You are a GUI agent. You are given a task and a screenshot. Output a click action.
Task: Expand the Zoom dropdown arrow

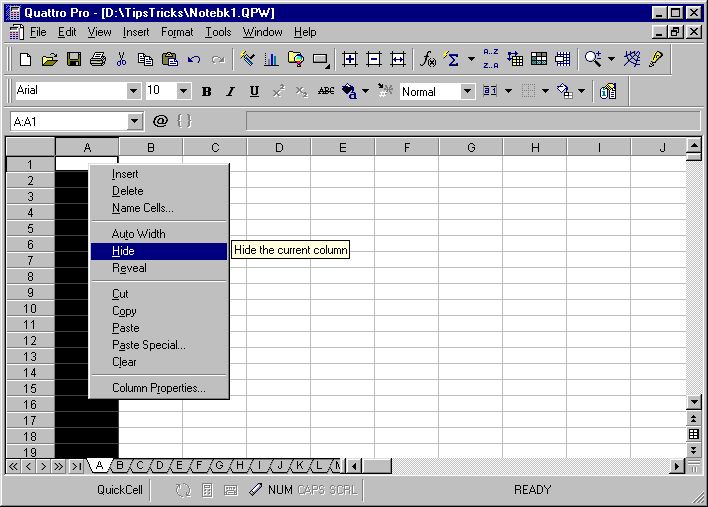[x=611, y=59]
